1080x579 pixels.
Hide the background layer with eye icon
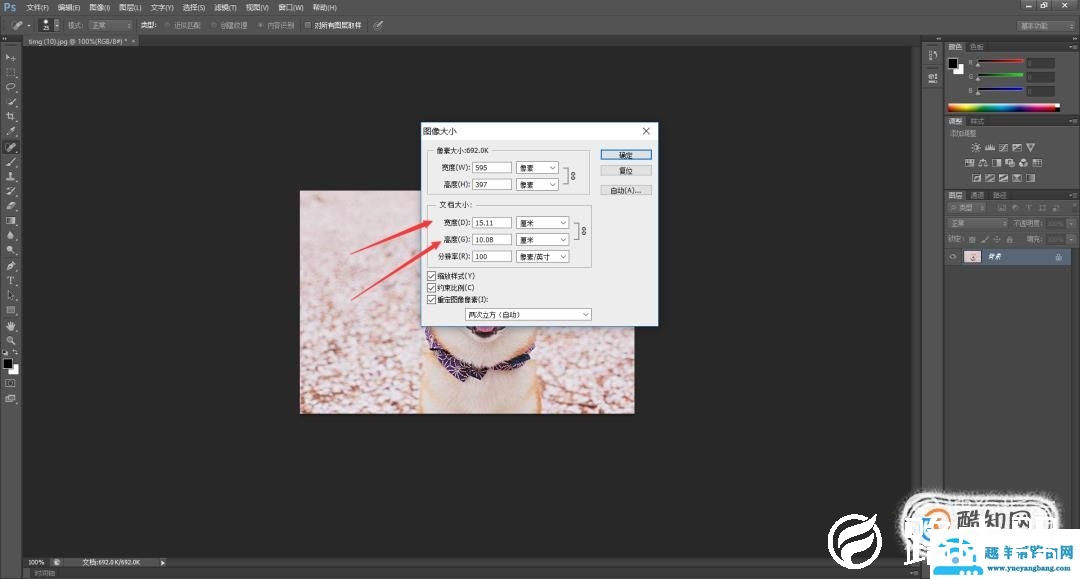[x=953, y=257]
